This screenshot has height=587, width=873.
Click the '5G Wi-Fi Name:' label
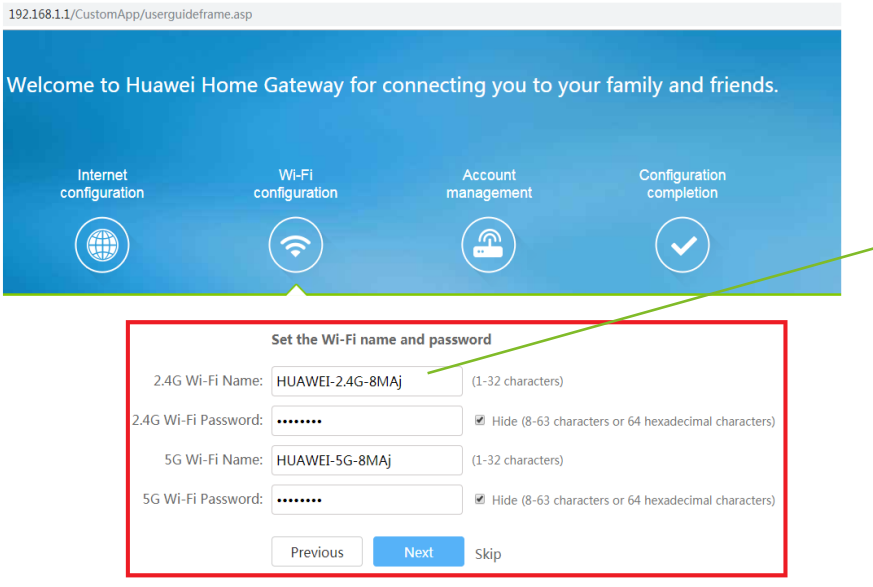click(214, 460)
